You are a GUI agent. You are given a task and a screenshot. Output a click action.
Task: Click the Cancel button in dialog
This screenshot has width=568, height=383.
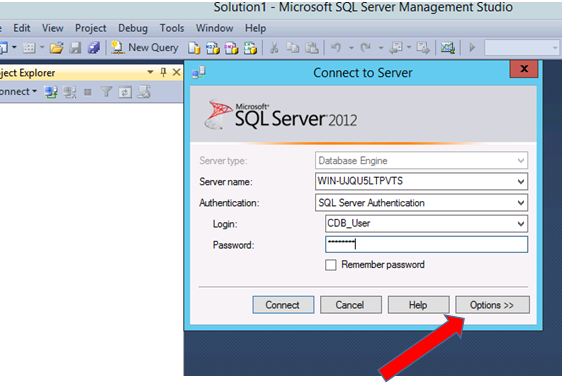pyautogui.click(x=350, y=305)
